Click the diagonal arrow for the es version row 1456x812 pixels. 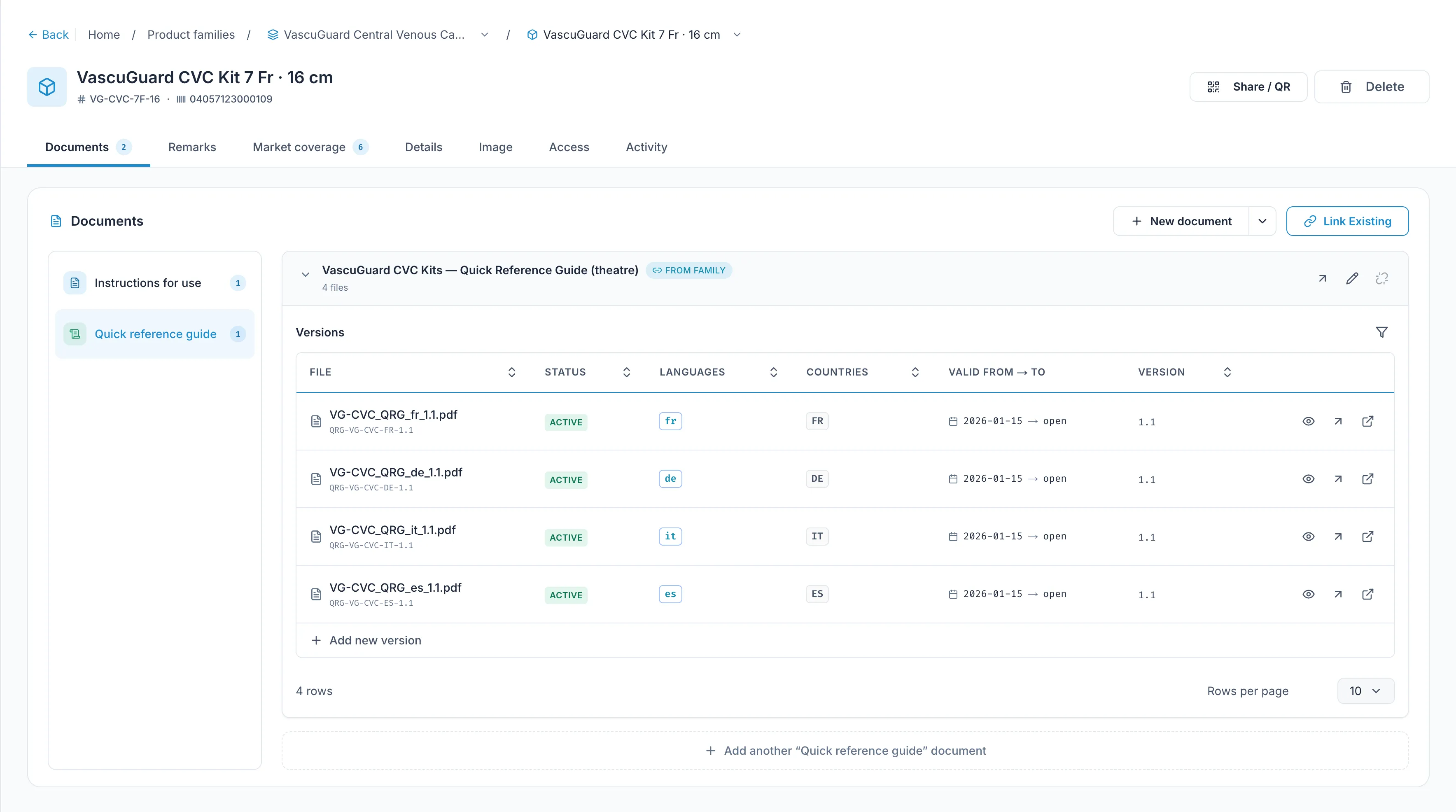click(1338, 595)
